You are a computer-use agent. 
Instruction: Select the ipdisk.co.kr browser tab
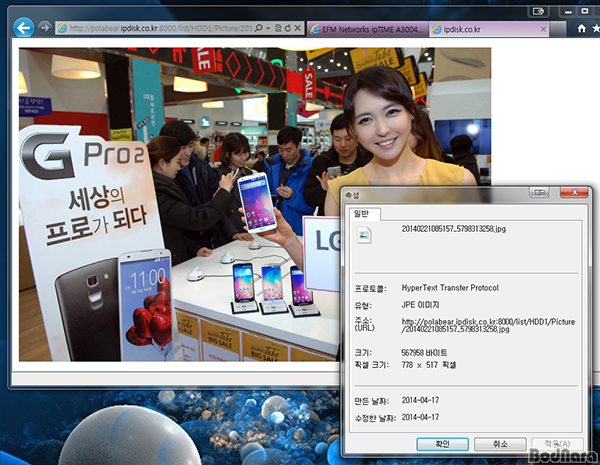click(489, 29)
